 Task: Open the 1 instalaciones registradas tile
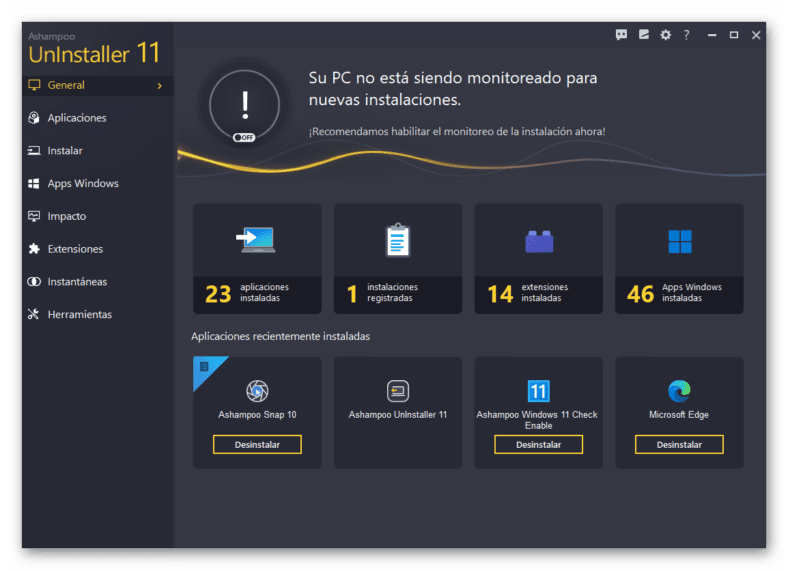(398, 258)
